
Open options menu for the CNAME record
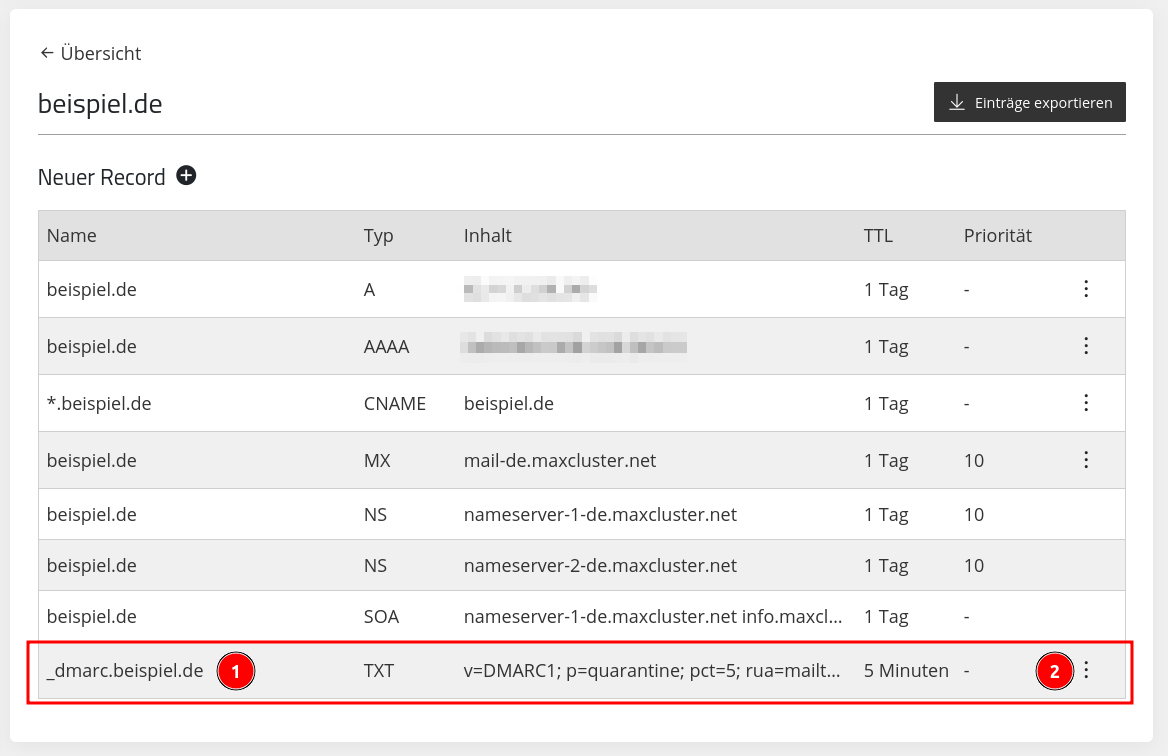[x=1086, y=403]
